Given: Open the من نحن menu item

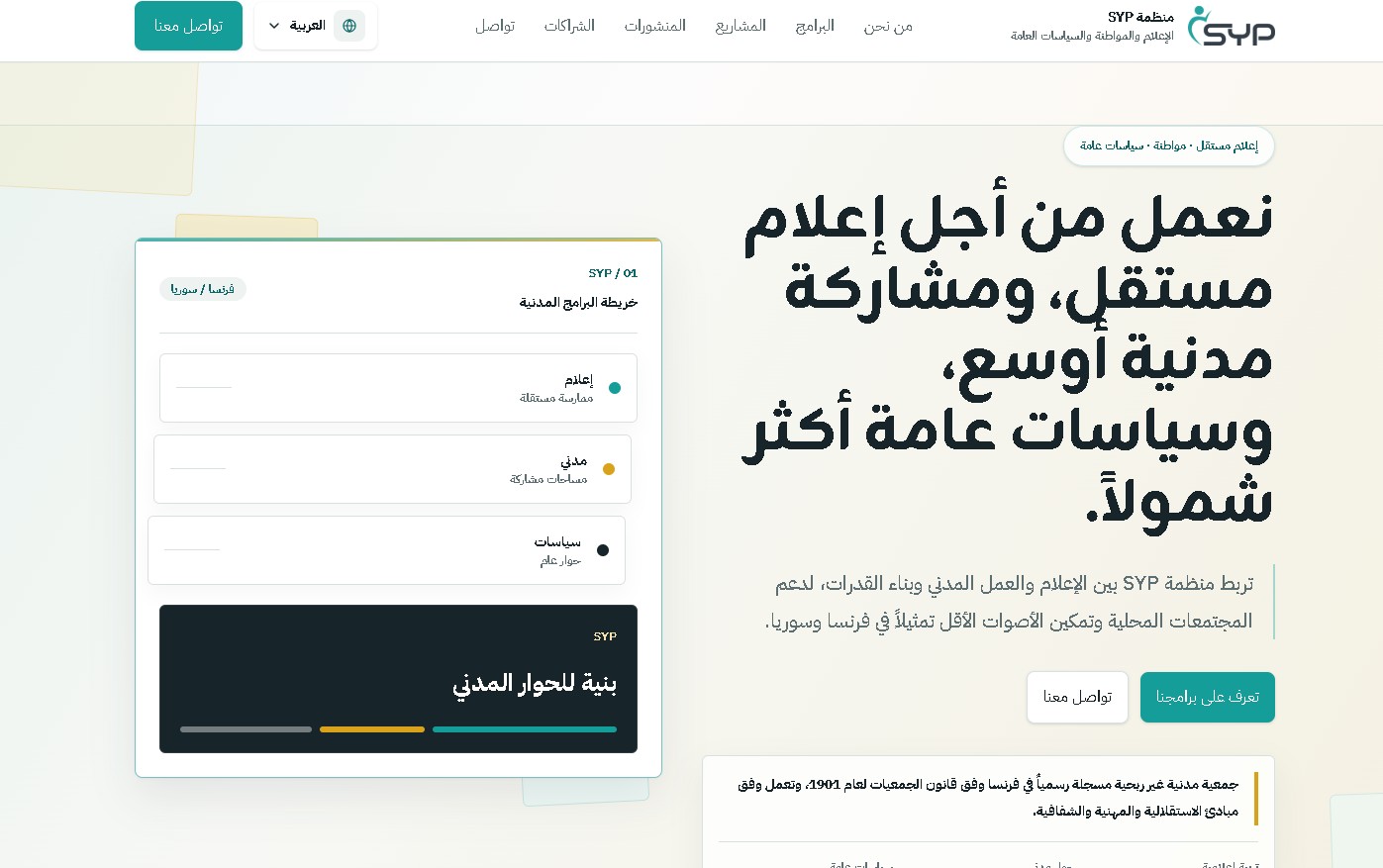Looking at the screenshot, I should (888, 26).
